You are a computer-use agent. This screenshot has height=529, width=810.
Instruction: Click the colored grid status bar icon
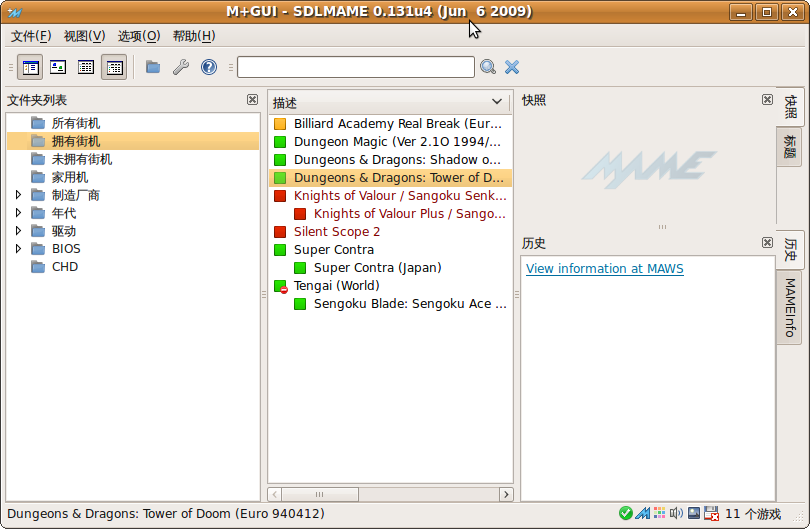(x=659, y=513)
